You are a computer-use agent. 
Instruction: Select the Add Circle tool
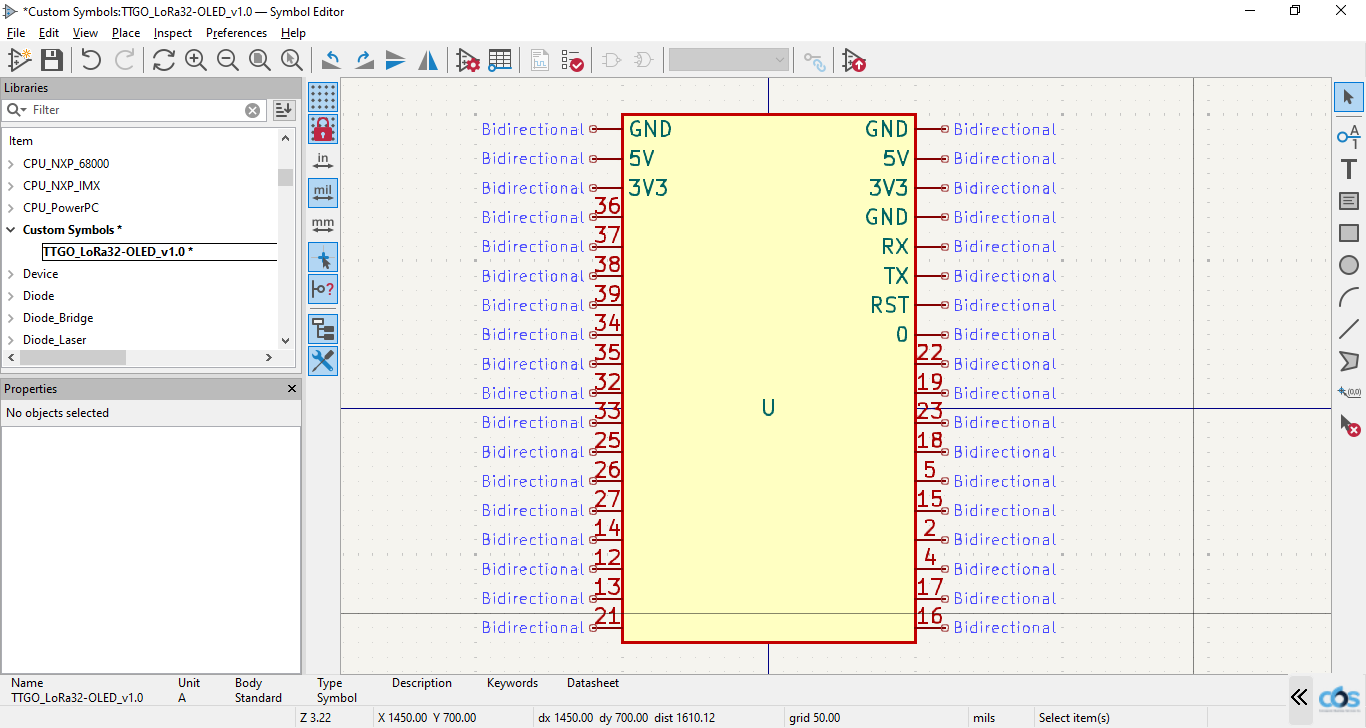1349,265
